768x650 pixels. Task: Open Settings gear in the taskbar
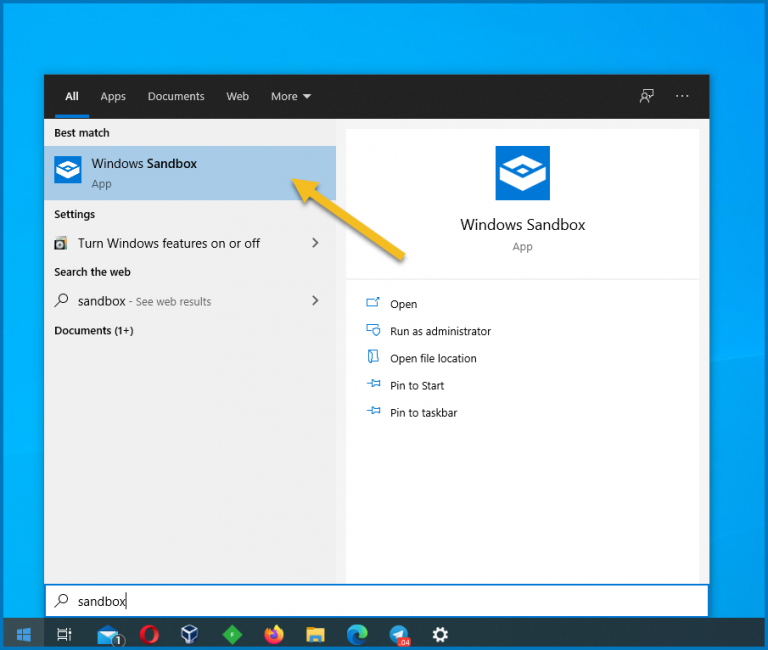(440, 635)
